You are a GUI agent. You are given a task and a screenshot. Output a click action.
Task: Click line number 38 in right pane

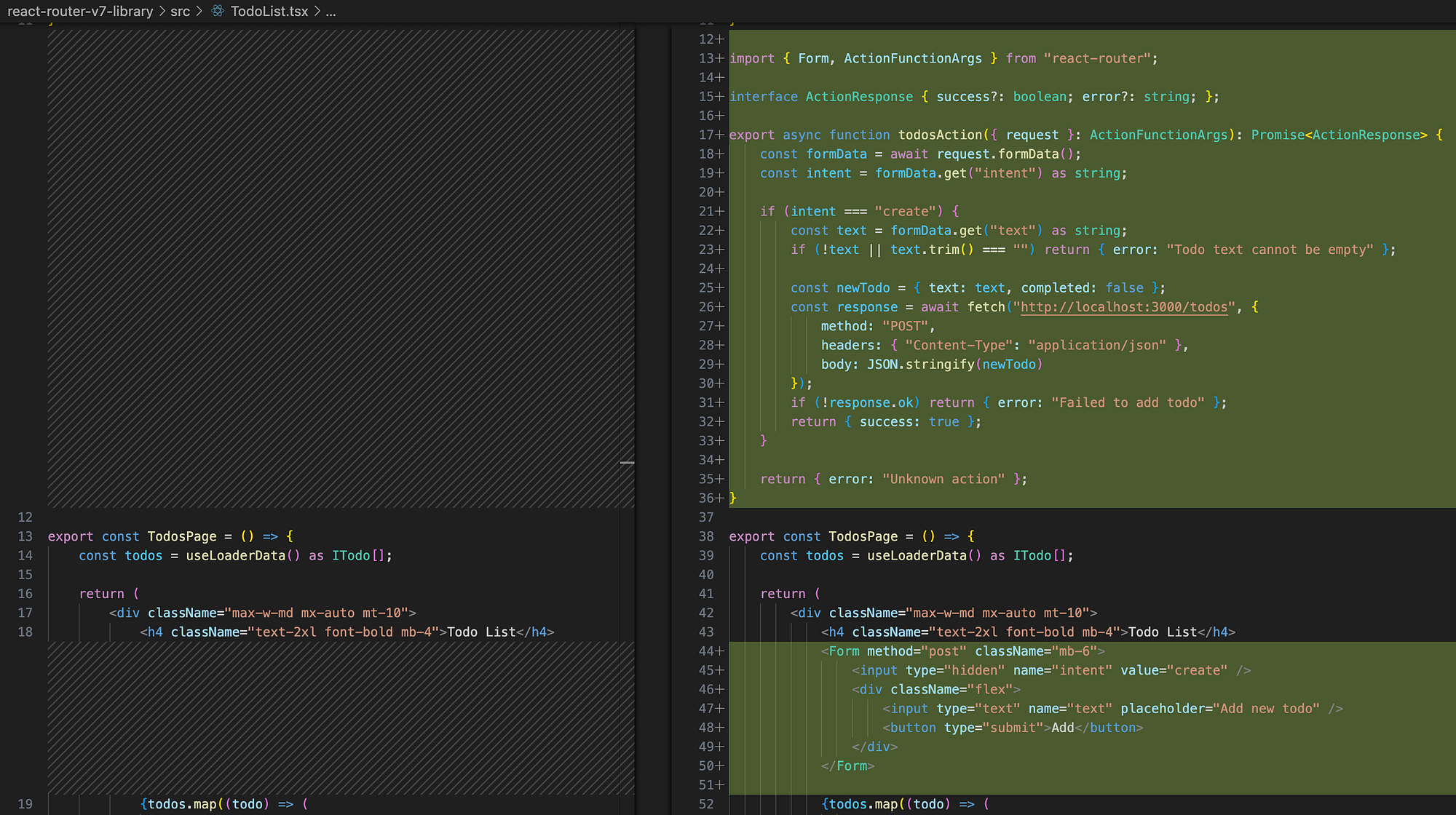tap(706, 536)
